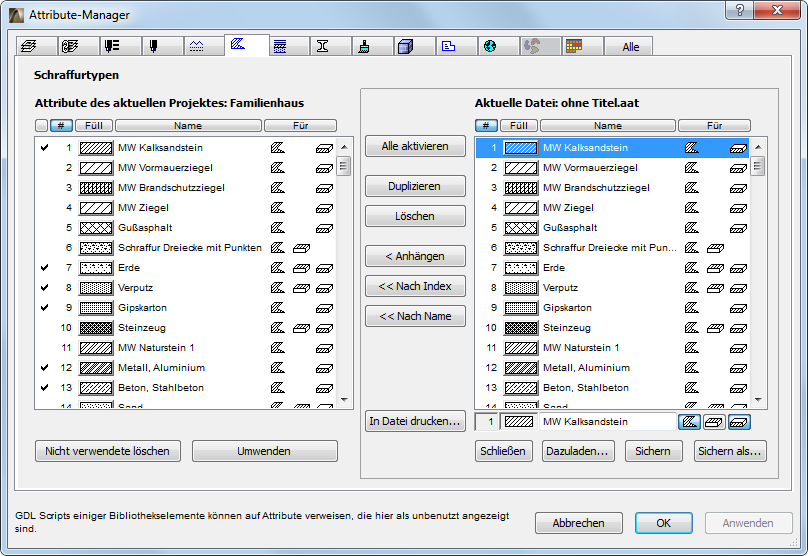Click drafting fill icon of MW Ziegel, file list
This screenshot has width=808, height=556.
[x=692, y=208]
